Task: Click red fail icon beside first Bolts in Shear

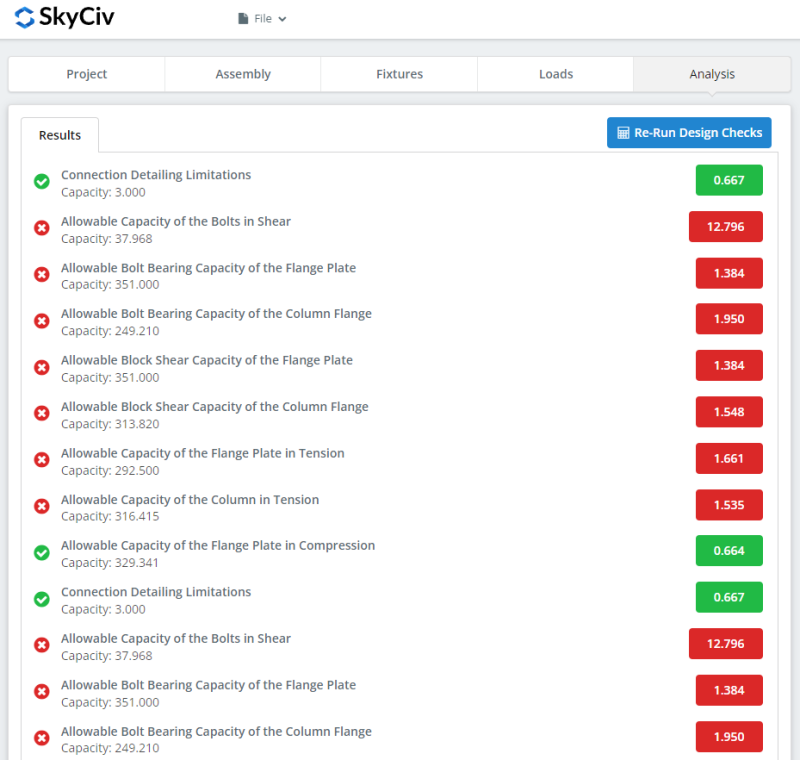Action: pos(42,228)
